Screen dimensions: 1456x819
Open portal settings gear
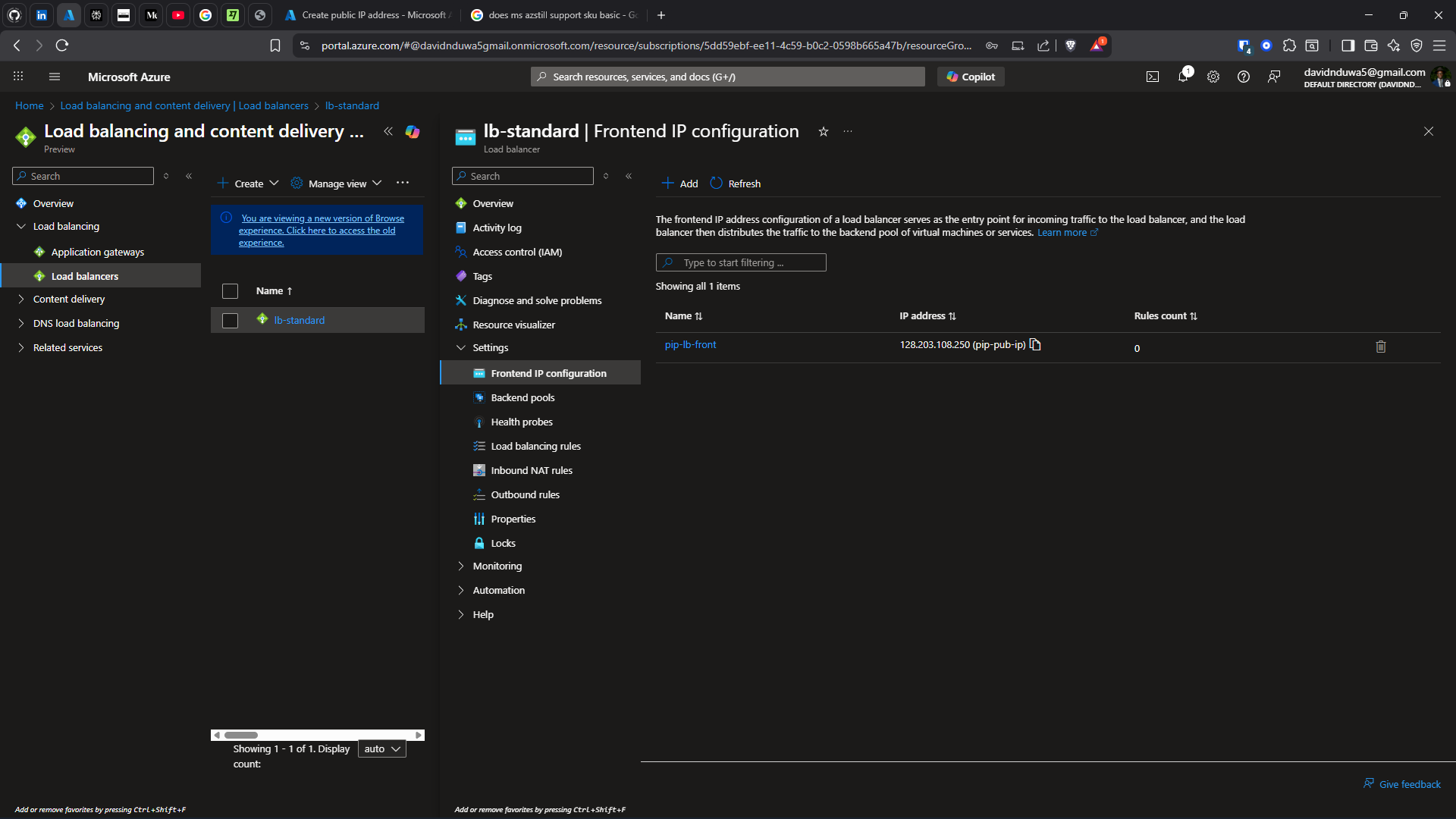1213,77
